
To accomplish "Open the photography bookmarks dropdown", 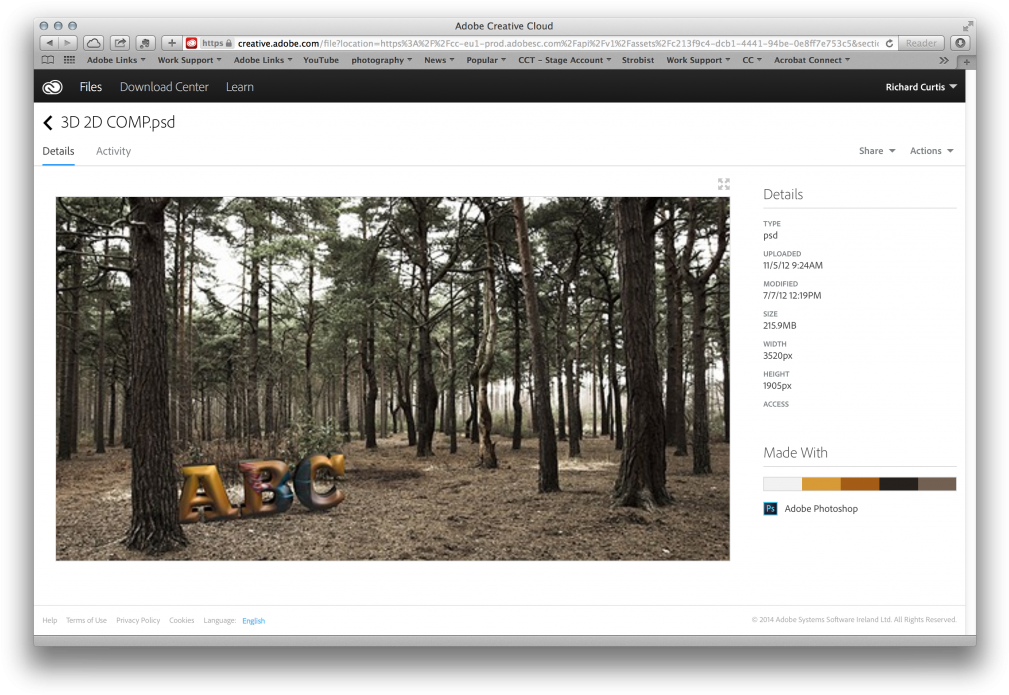I will coord(381,60).
